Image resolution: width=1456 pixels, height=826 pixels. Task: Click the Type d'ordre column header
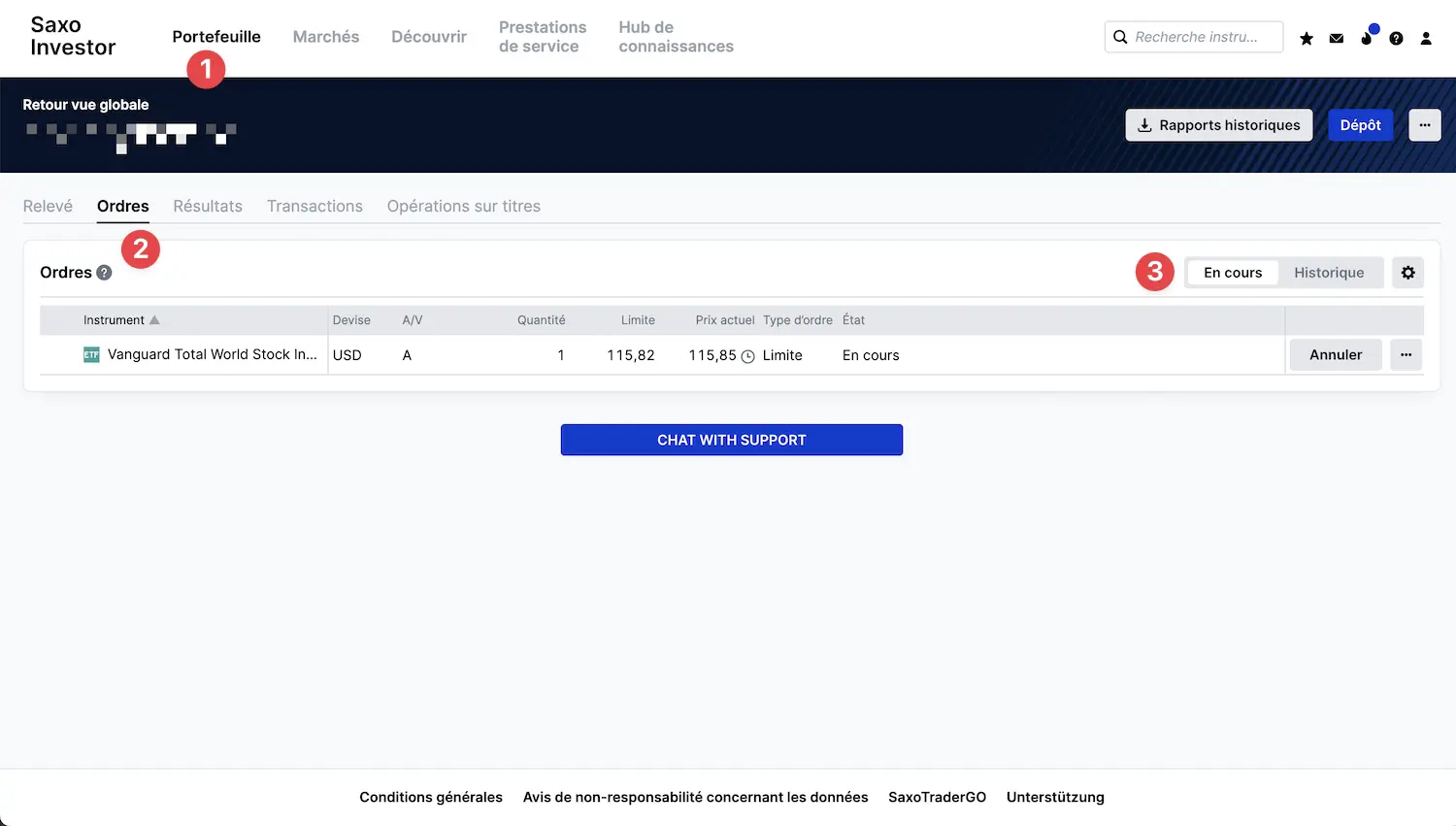tap(798, 320)
